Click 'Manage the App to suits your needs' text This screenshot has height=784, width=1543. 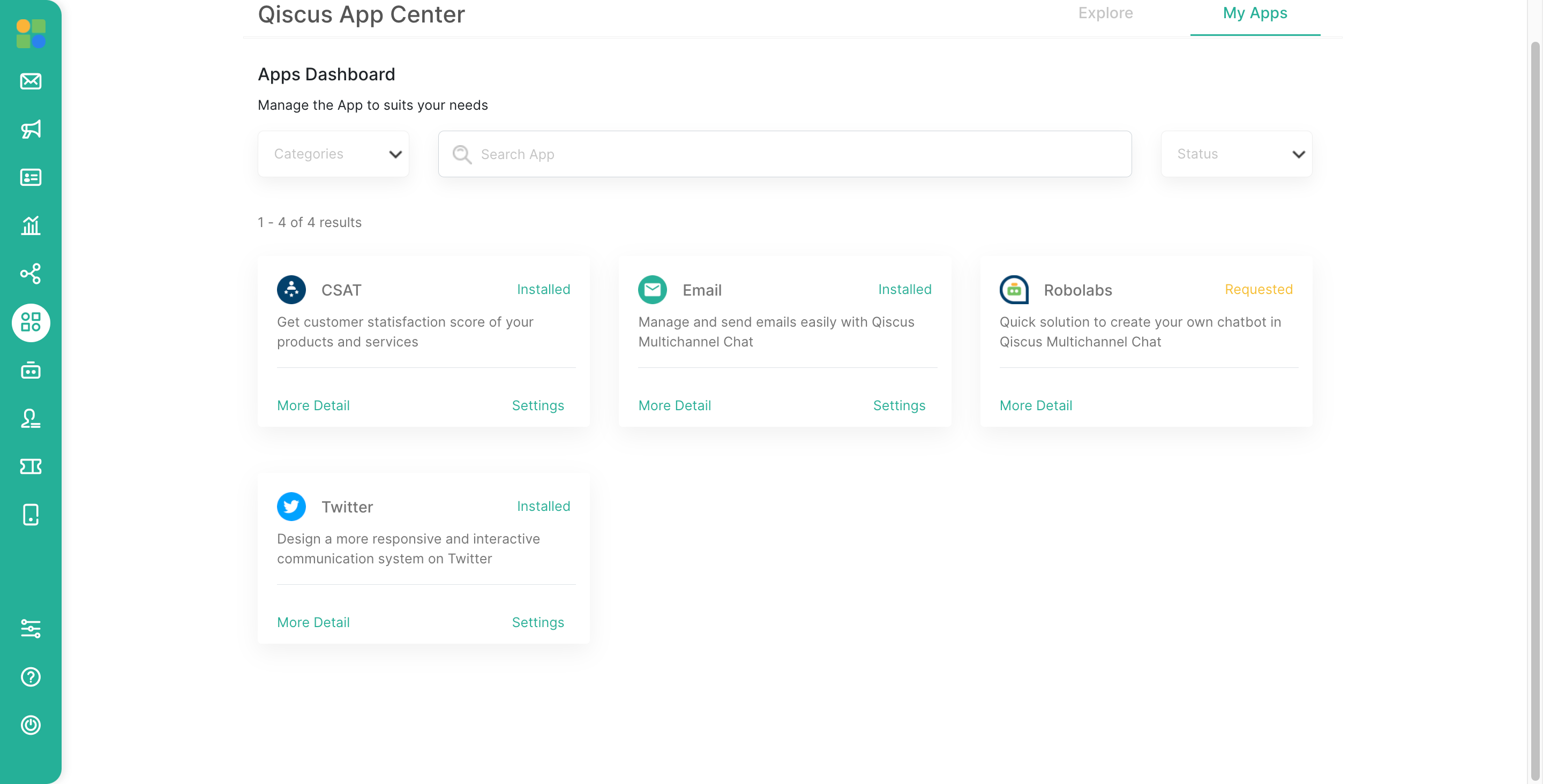(x=372, y=105)
